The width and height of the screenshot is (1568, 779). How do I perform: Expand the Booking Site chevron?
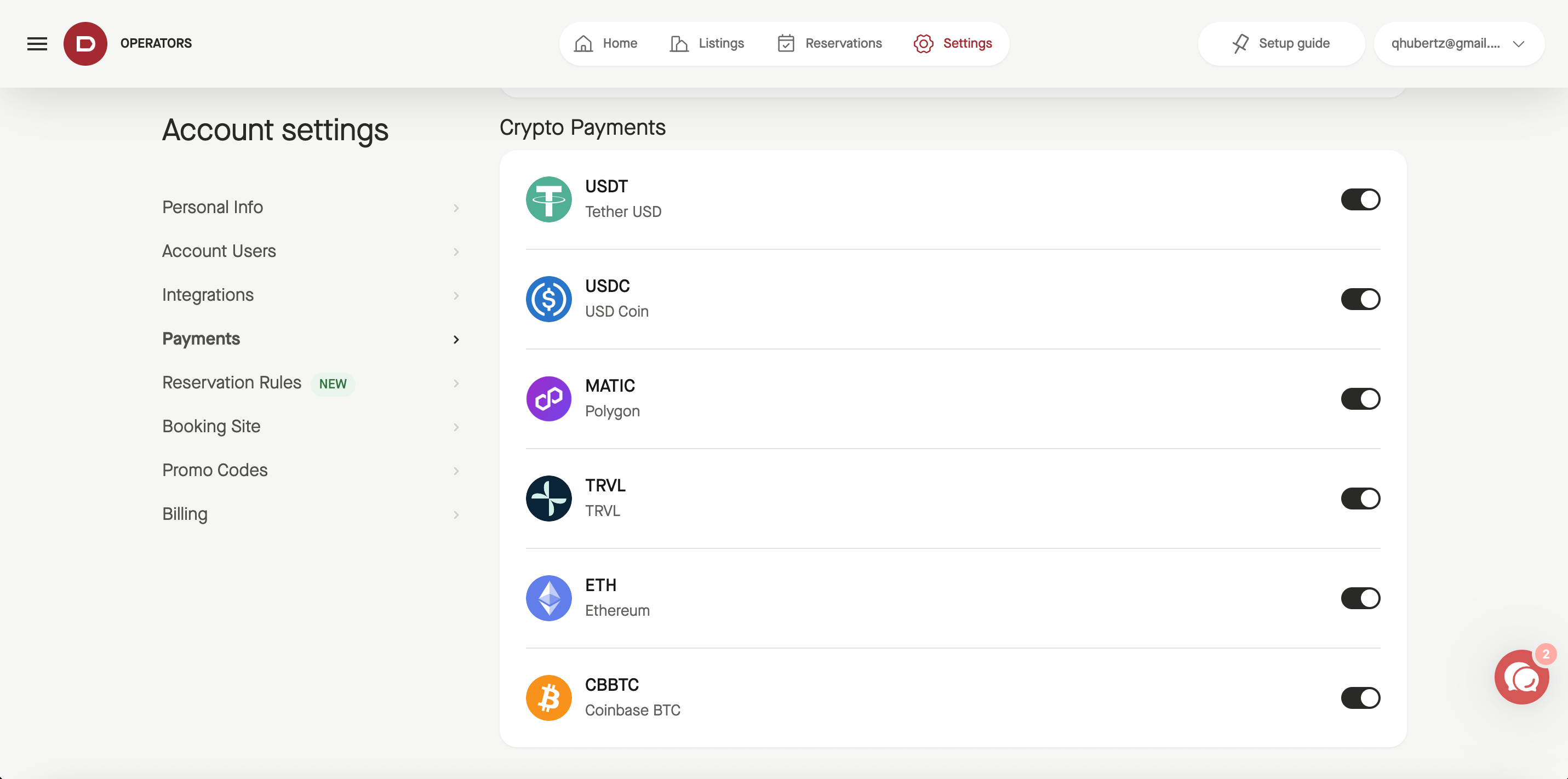pyautogui.click(x=456, y=427)
